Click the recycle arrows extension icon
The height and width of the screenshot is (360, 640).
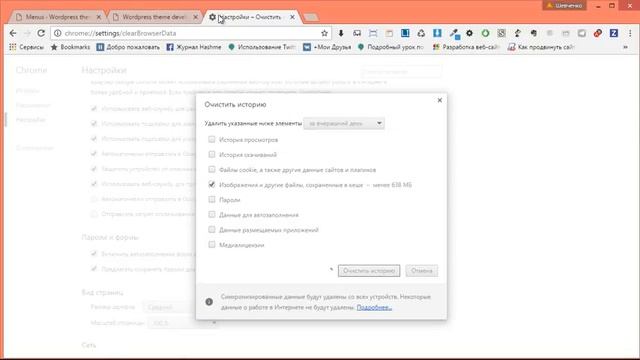tap(421, 33)
